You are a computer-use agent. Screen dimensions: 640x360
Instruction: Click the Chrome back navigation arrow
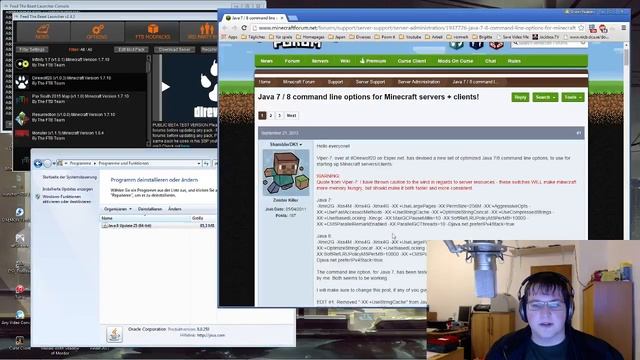click(x=224, y=28)
